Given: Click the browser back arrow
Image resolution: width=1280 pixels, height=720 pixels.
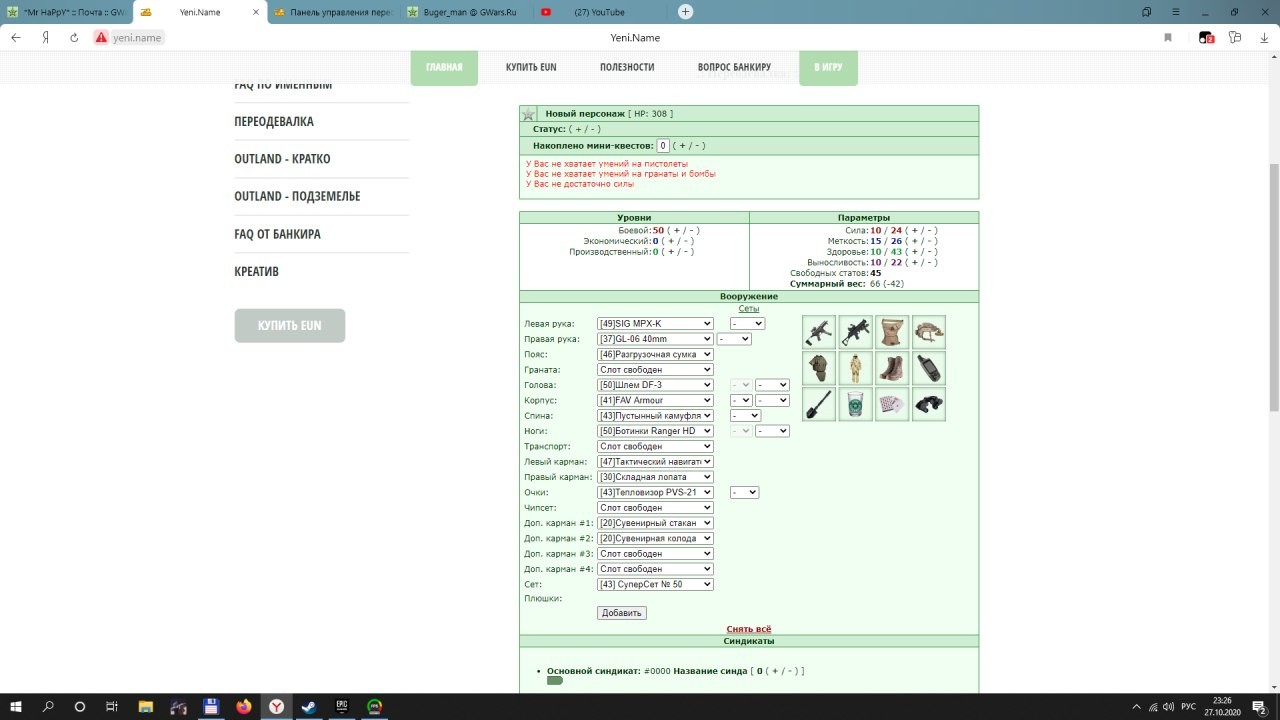Looking at the screenshot, I should pyautogui.click(x=16, y=37).
